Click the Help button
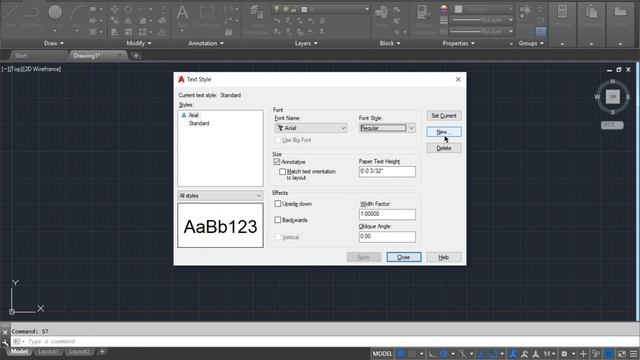Screen dimensions: 640x360 (x=444, y=257)
